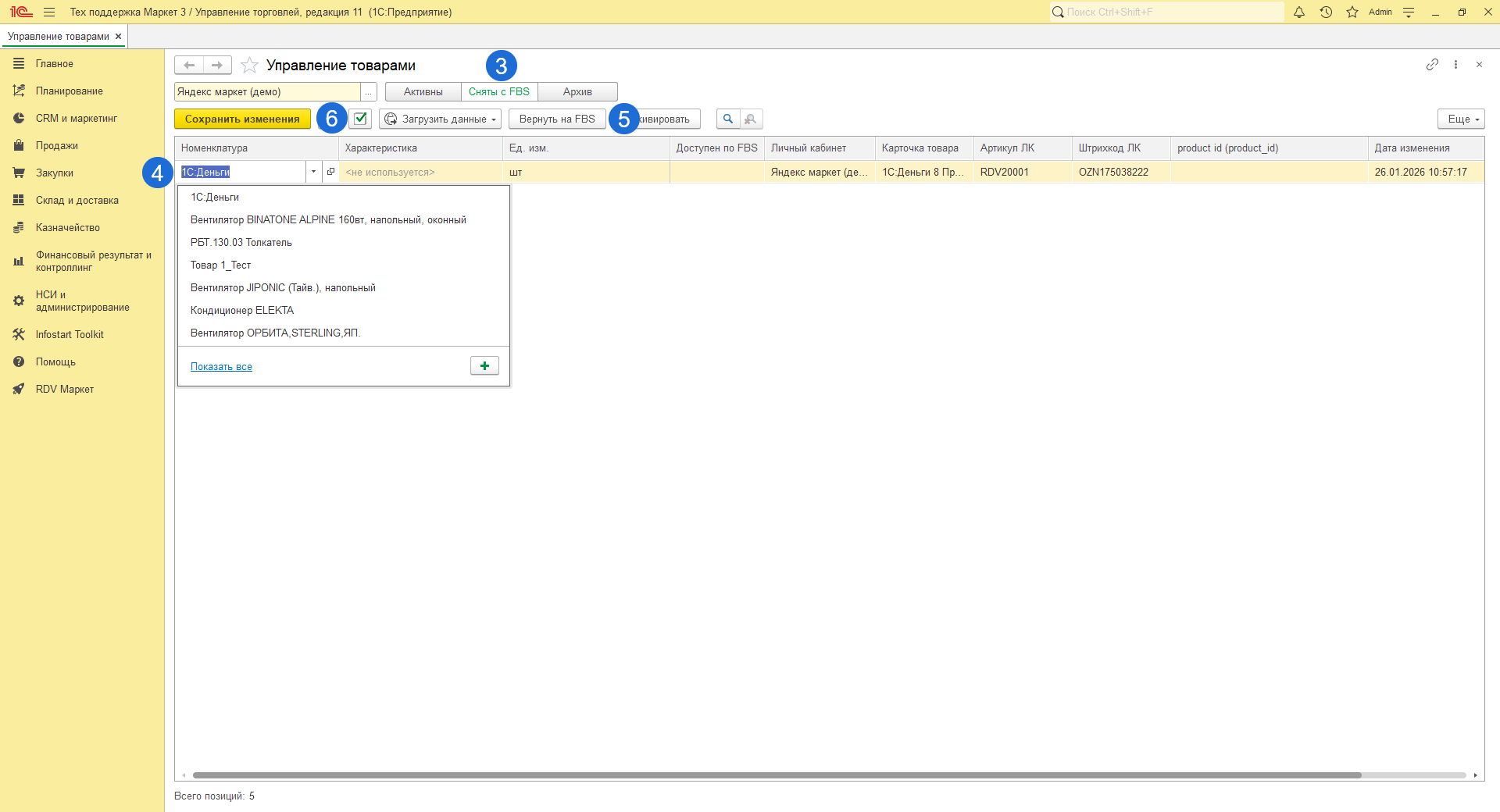Open the Еще dropdown menu
1500x812 pixels.
point(1460,119)
